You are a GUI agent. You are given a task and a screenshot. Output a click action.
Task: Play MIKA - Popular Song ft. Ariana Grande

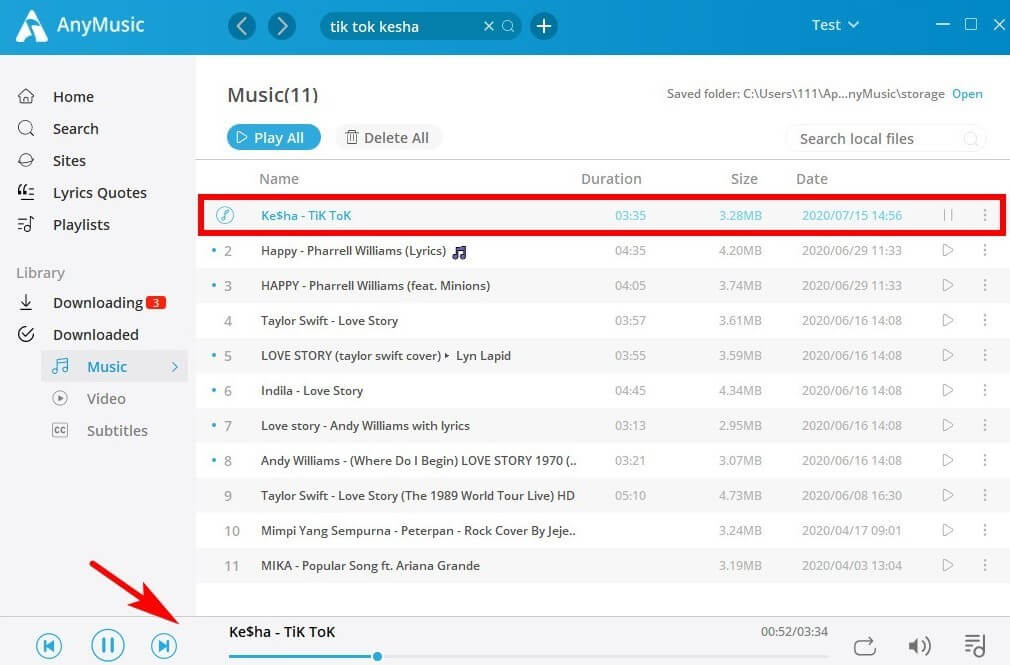click(x=948, y=565)
